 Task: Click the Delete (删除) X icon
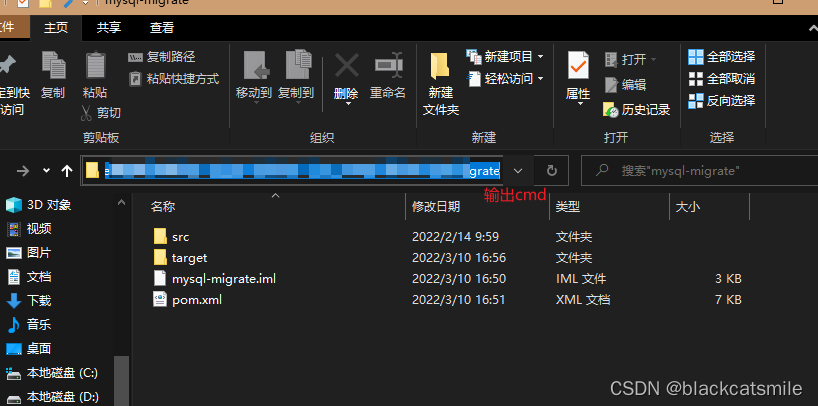[x=346, y=66]
